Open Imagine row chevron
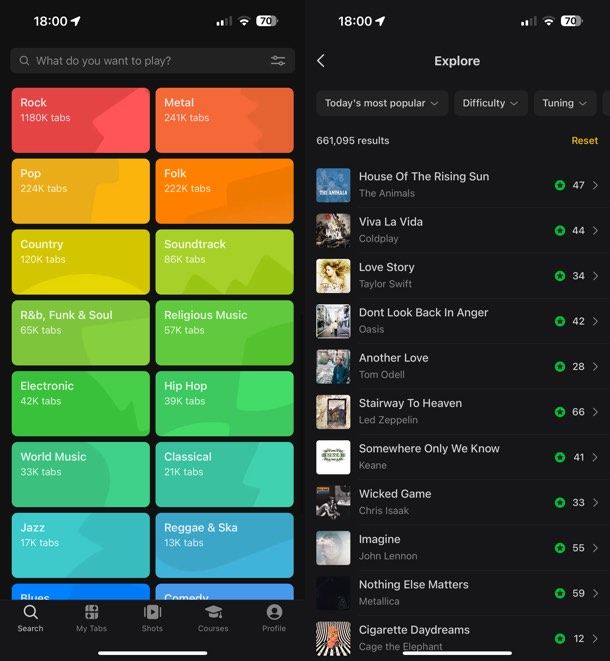Screen dimensions: 610x661 click(595, 548)
